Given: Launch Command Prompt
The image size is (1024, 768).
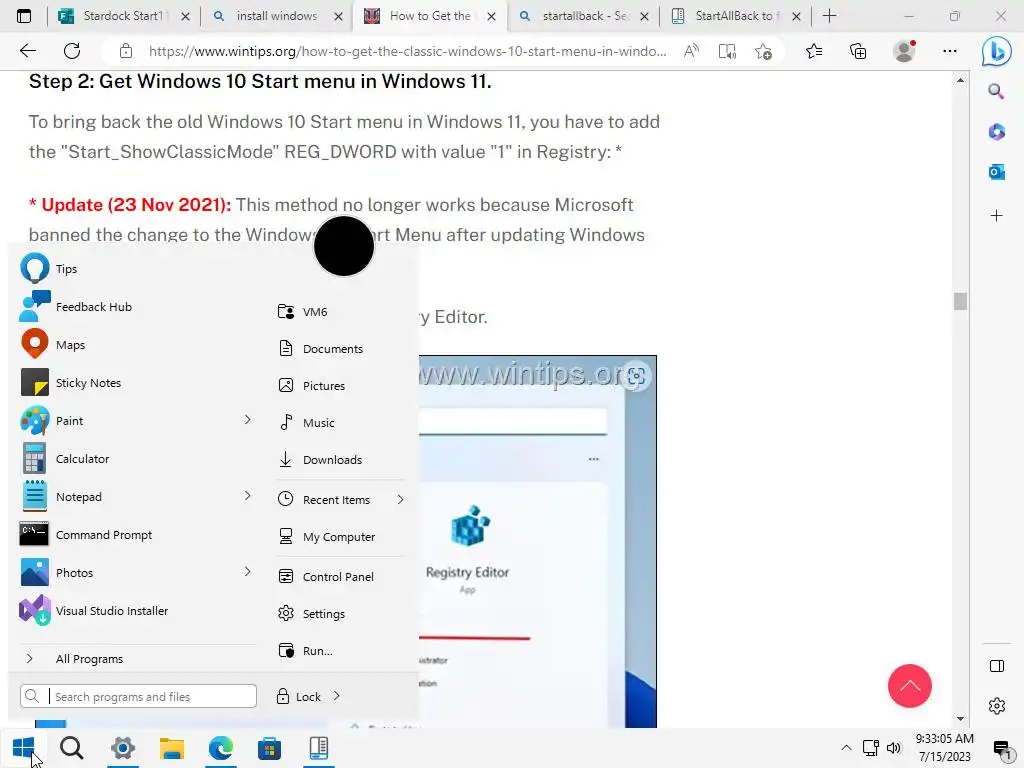Looking at the screenshot, I should coord(135,534).
